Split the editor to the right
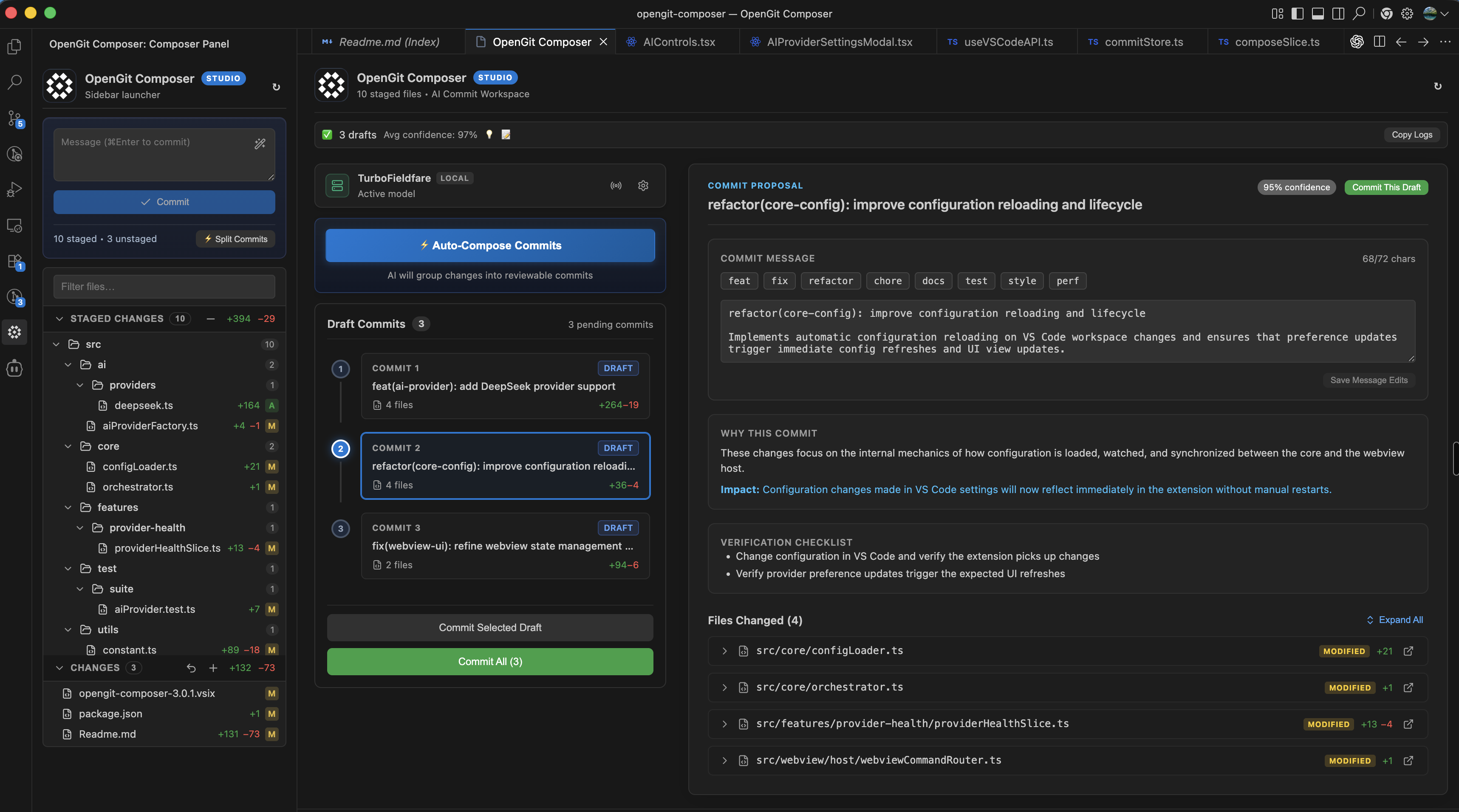 pyautogui.click(x=1379, y=42)
